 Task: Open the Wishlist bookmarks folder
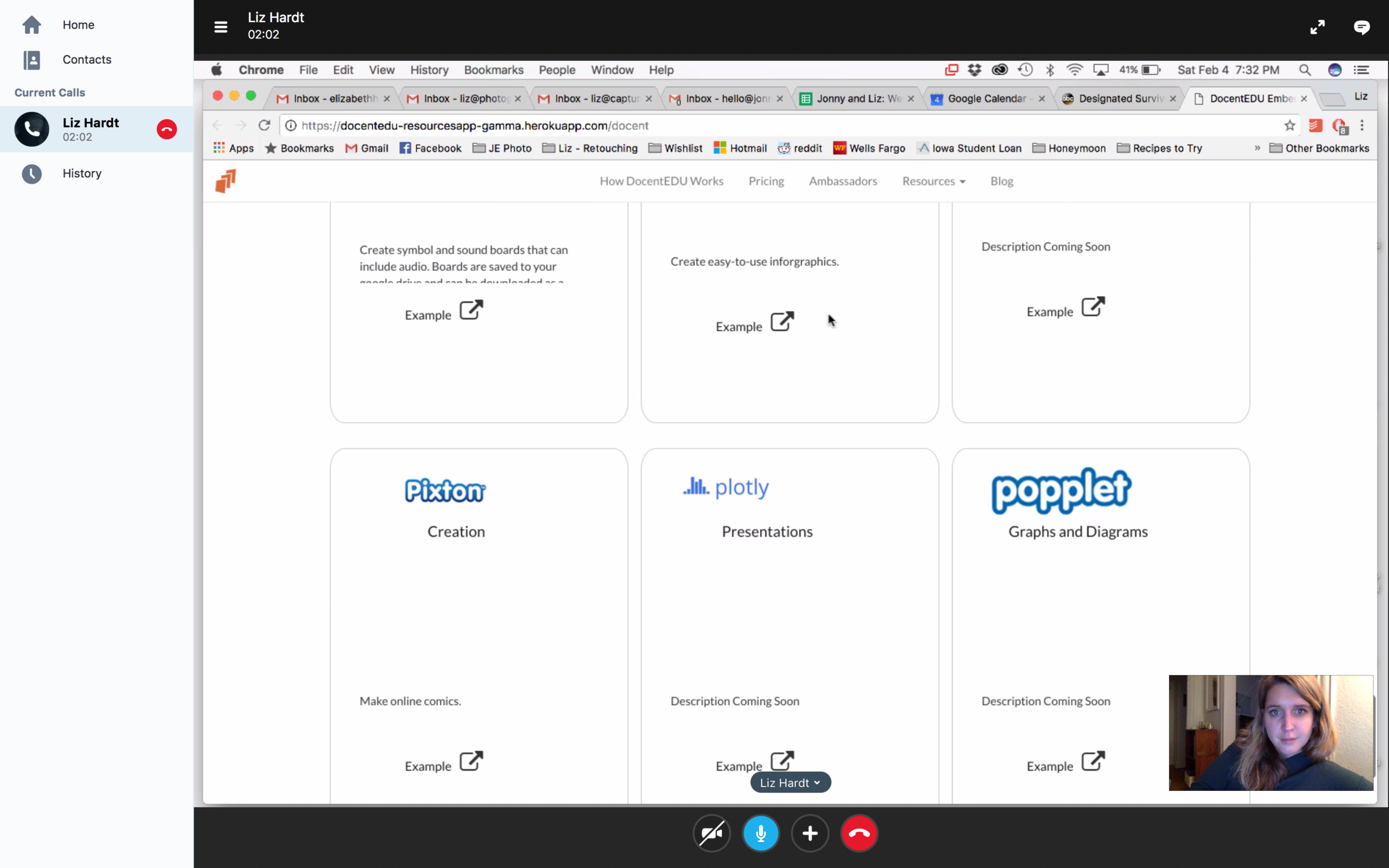(675, 148)
